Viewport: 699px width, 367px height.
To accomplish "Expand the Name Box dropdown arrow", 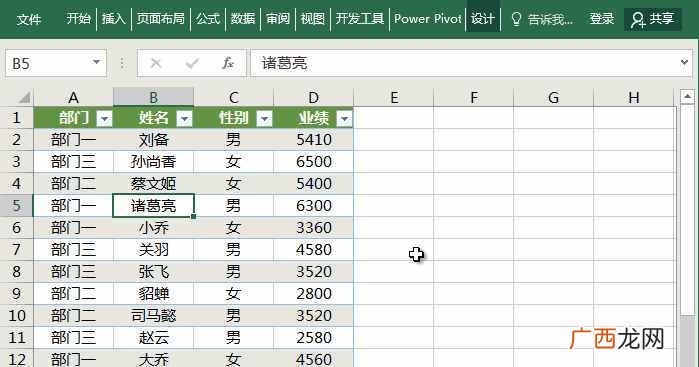I will pos(96,62).
